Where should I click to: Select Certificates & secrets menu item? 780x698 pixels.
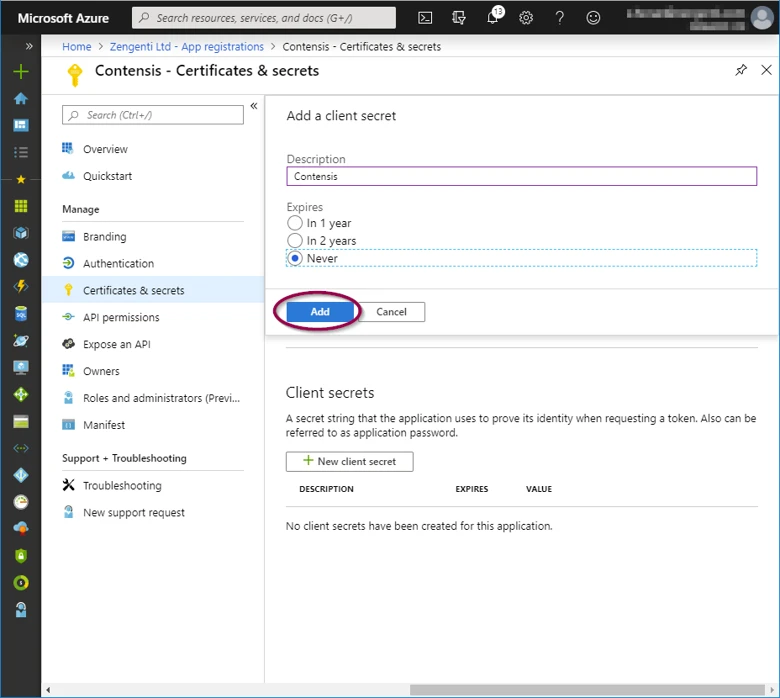pyautogui.click(x=153, y=290)
